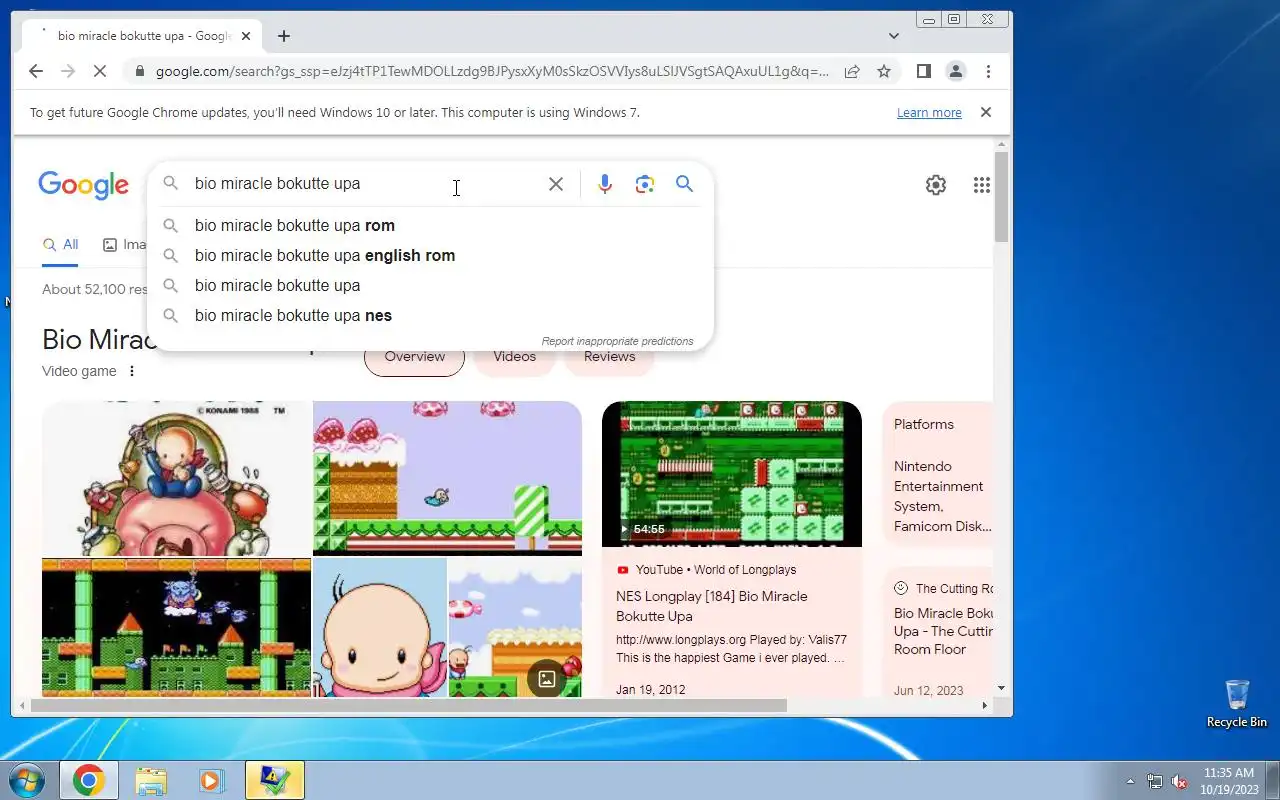Dismiss the Chrome update notification bar
This screenshot has height=800, width=1280.
[986, 112]
